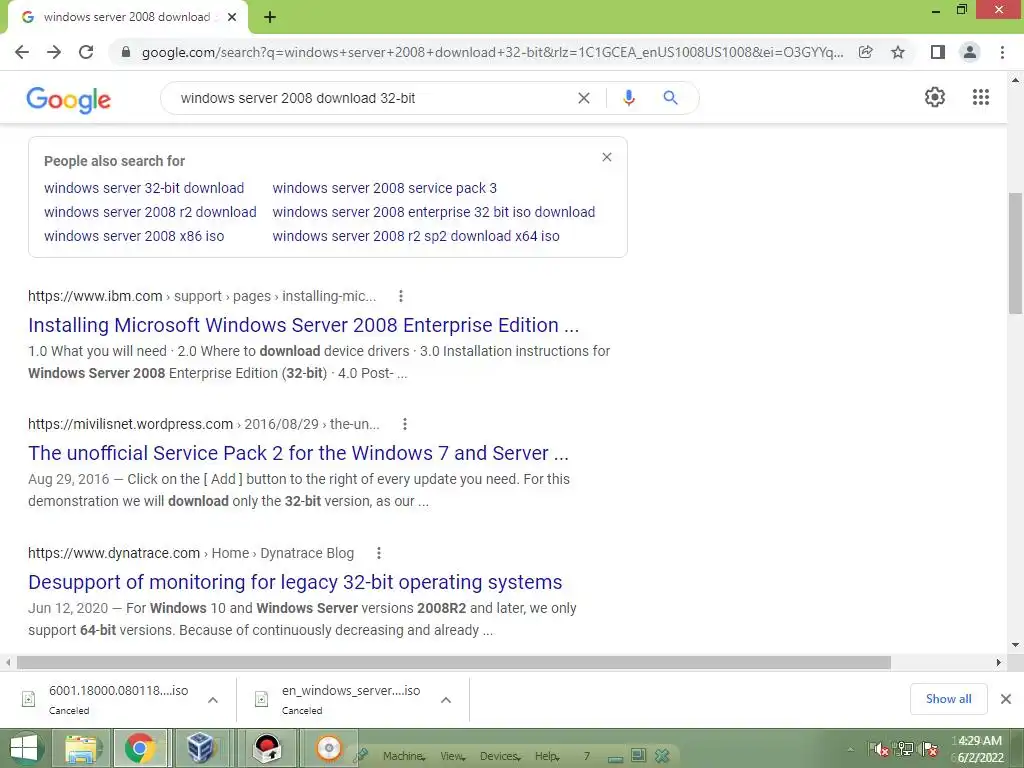This screenshot has width=1024, height=768.
Task: Open more options for mivilisnet.wordpress.com result
Action: tap(405, 424)
